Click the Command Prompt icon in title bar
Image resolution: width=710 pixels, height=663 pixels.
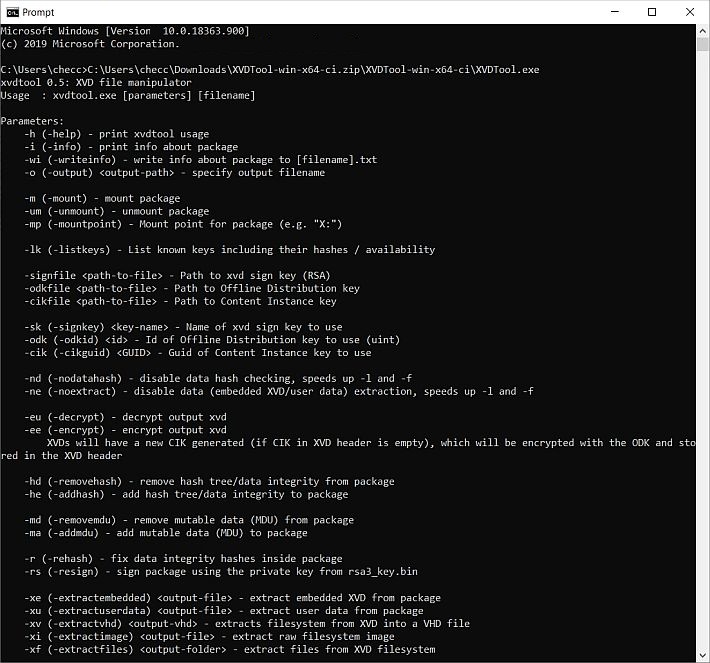click(13, 12)
